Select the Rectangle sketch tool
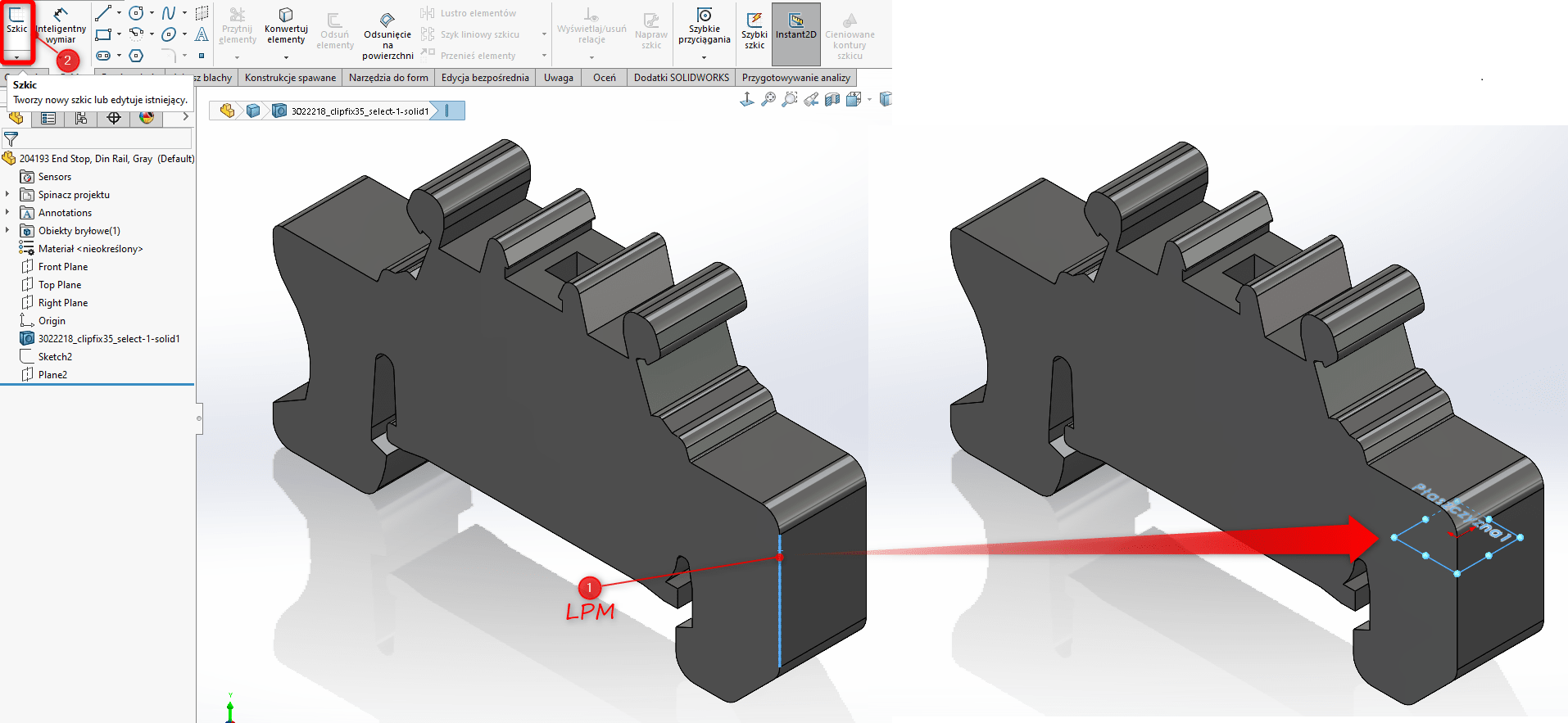The image size is (1568, 723). (x=102, y=34)
